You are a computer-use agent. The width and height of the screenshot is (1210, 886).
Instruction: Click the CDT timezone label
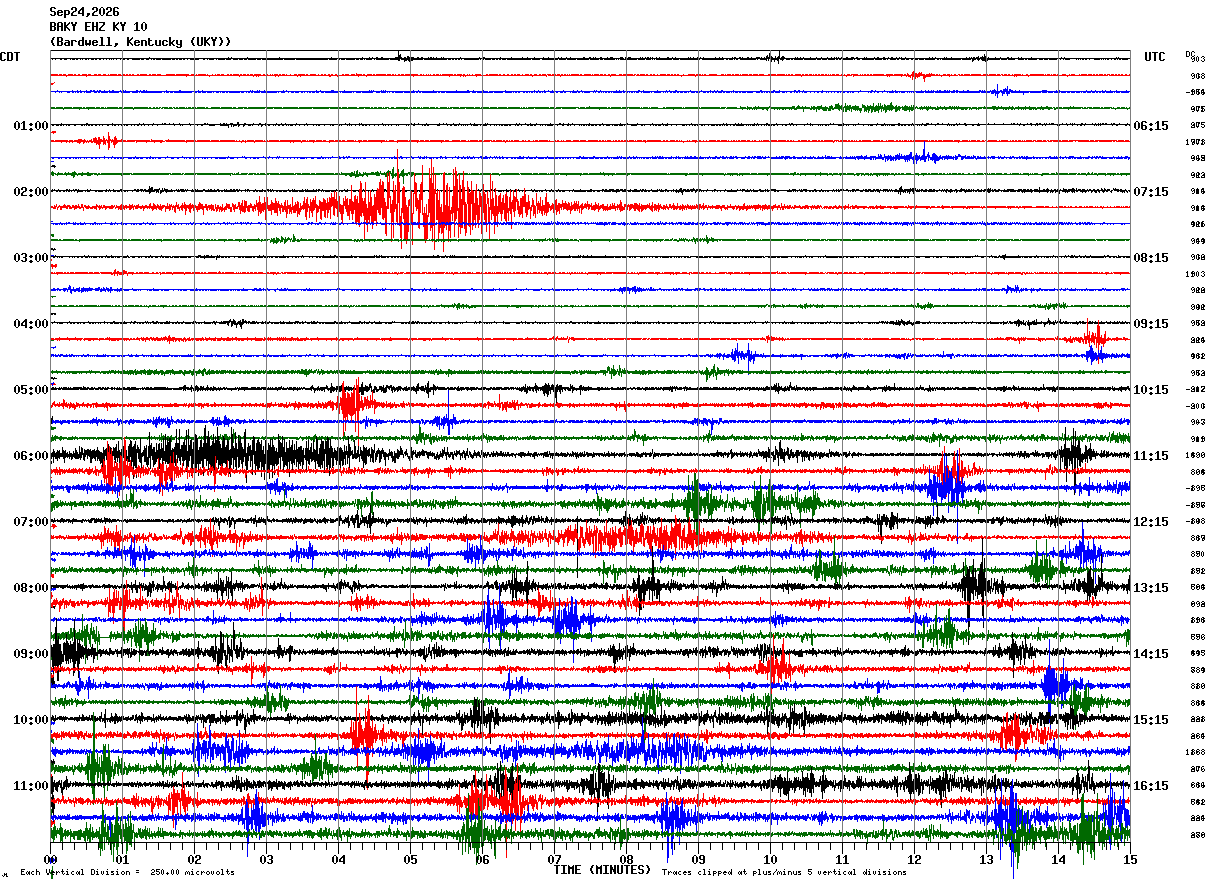pyautogui.click(x=10, y=57)
